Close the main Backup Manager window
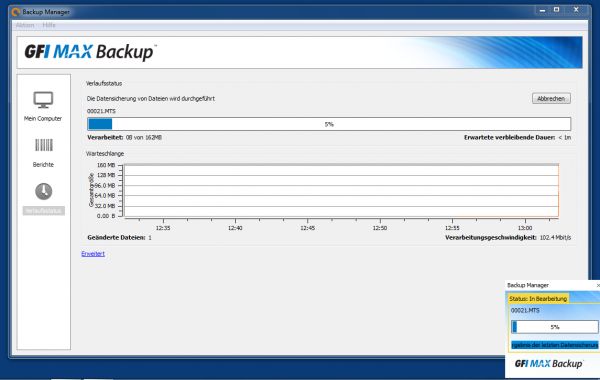The image size is (600, 380). tap(576, 10)
